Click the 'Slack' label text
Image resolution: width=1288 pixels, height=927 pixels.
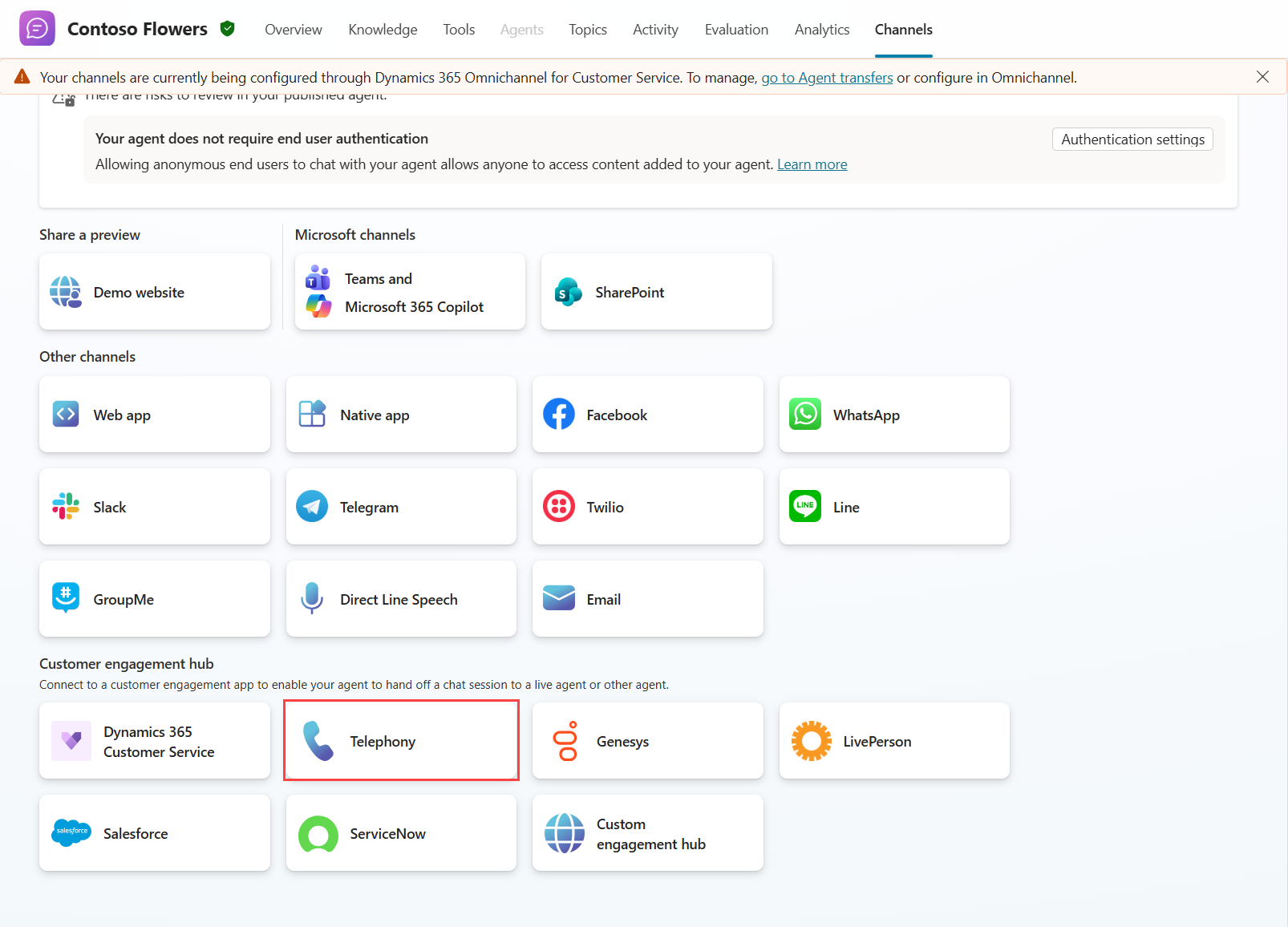[110, 508]
